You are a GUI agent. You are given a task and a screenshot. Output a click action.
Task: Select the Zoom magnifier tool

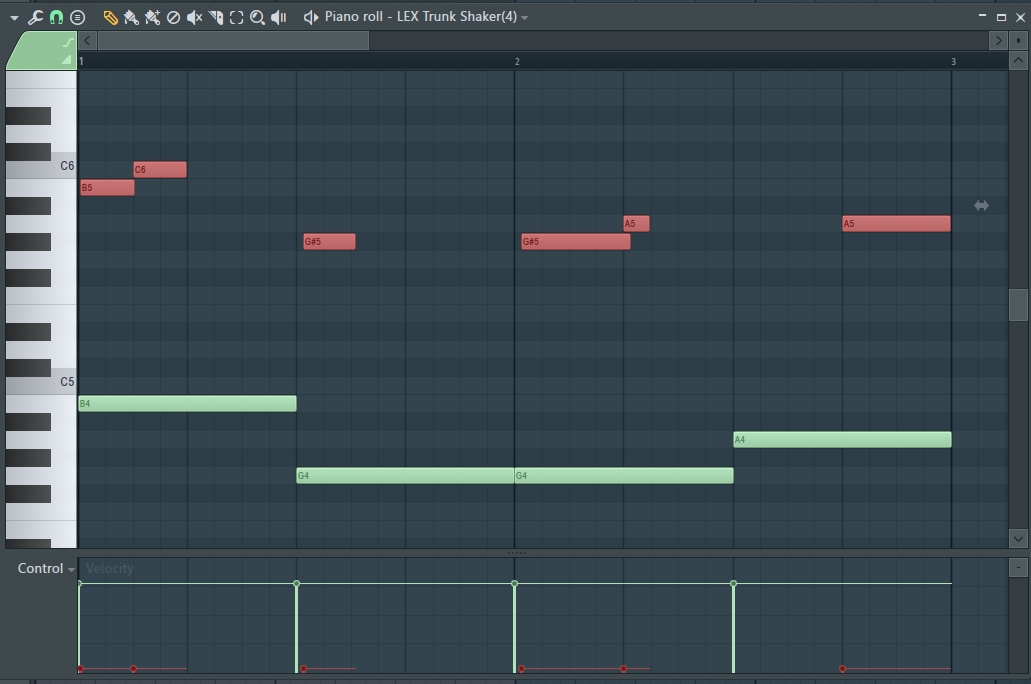tap(257, 17)
